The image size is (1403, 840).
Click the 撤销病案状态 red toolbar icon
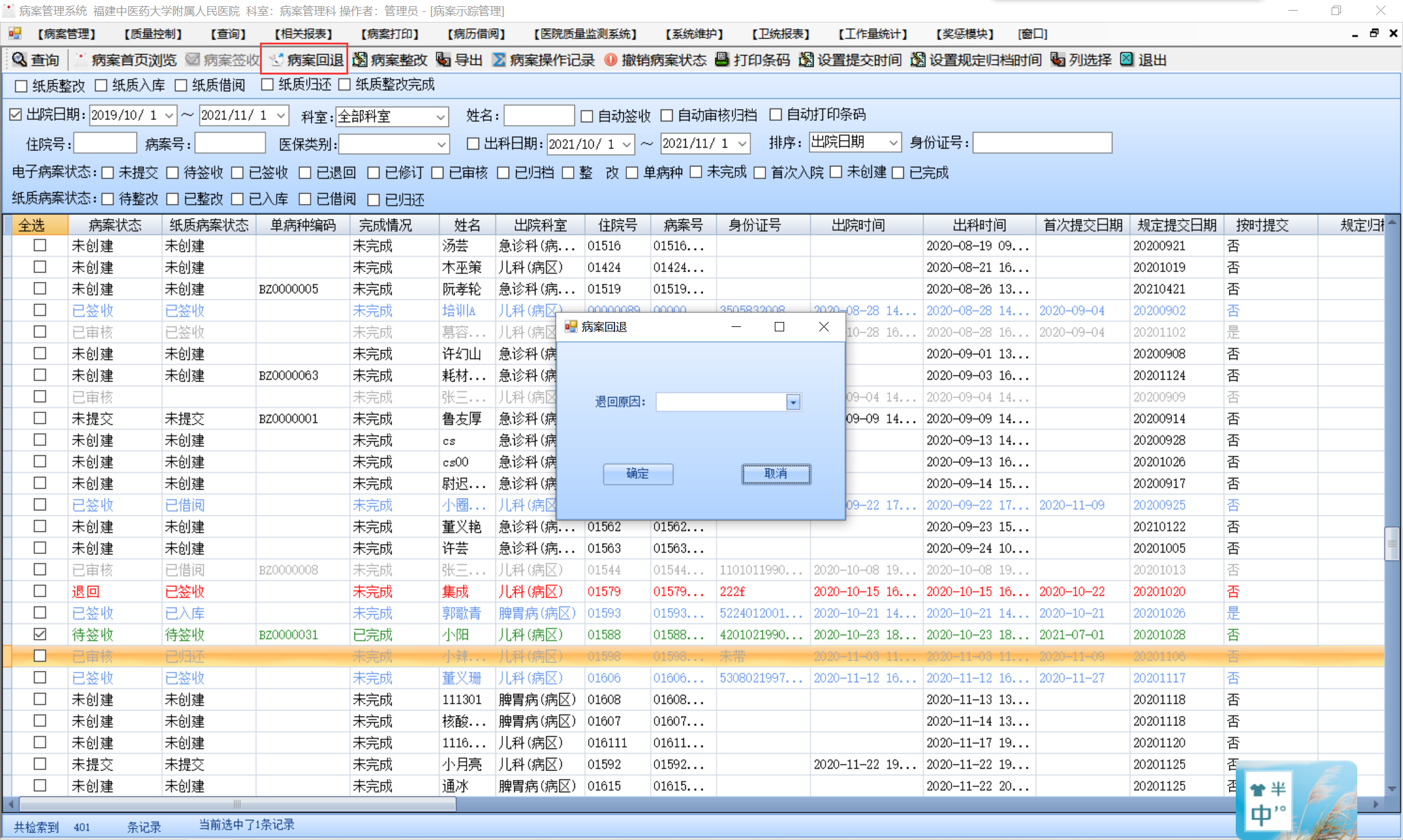tap(611, 60)
